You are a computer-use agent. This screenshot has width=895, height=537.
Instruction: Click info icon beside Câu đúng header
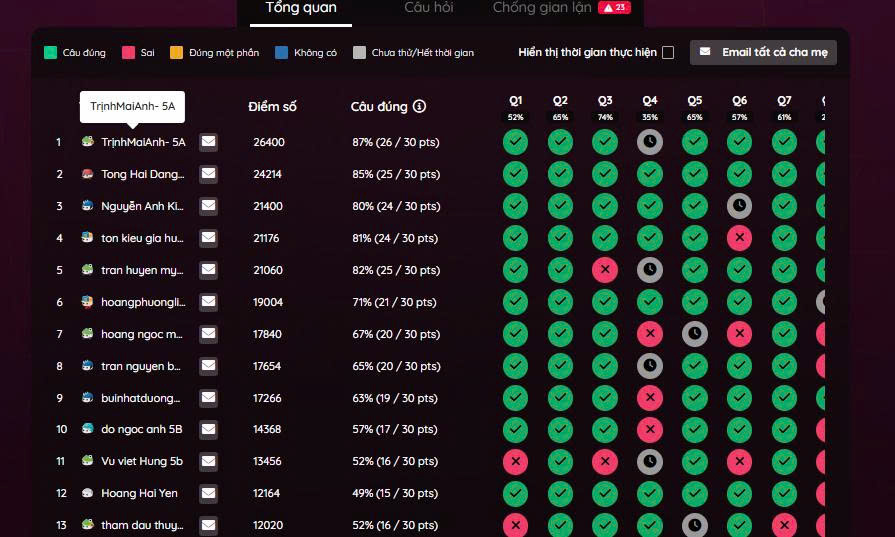(x=419, y=106)
